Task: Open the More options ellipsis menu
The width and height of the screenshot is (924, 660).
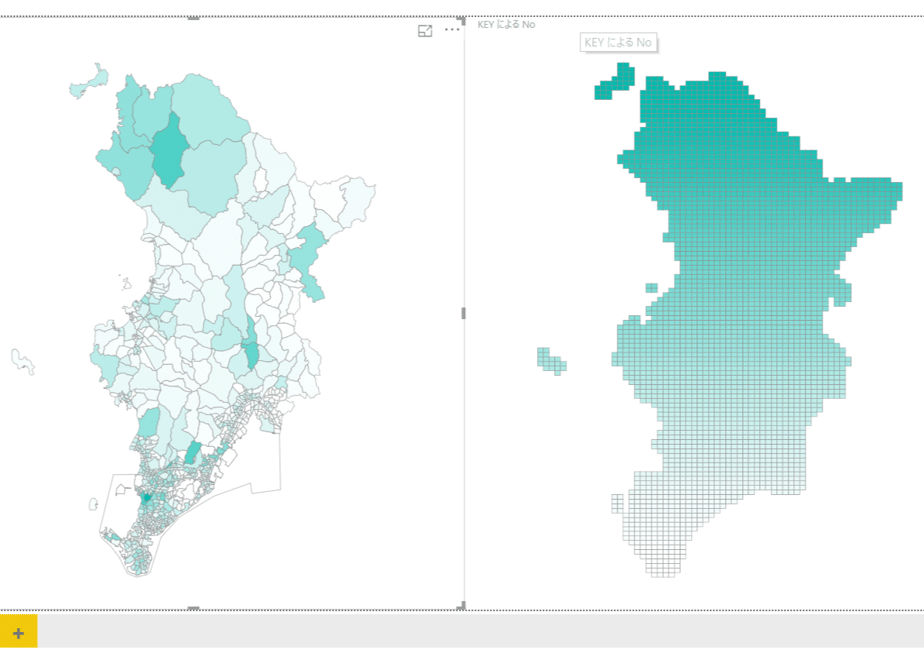Action: pos(452,29)
